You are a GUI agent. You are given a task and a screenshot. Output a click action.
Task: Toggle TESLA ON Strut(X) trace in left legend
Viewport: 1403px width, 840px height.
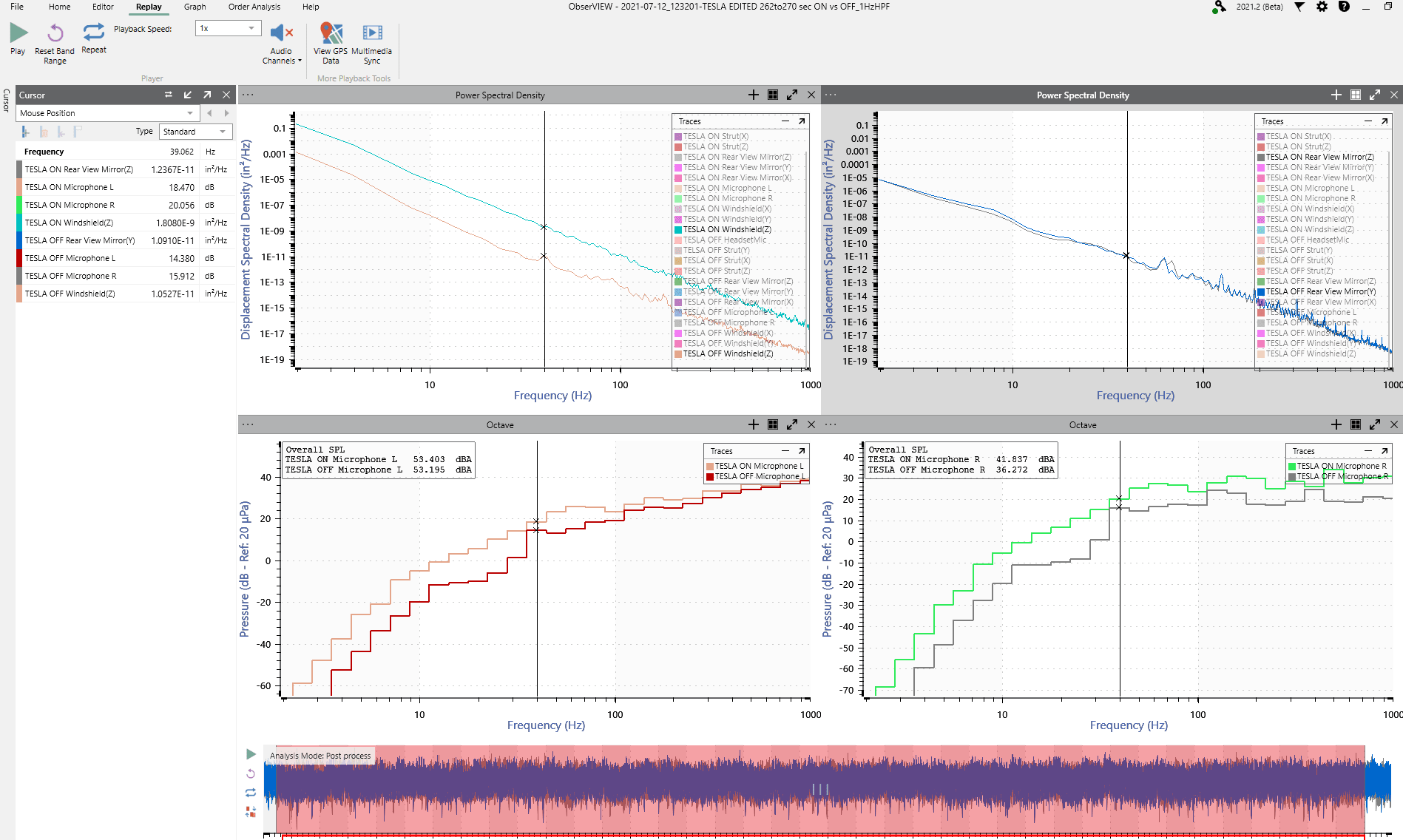pyautogui.click(x=711, y=136)
